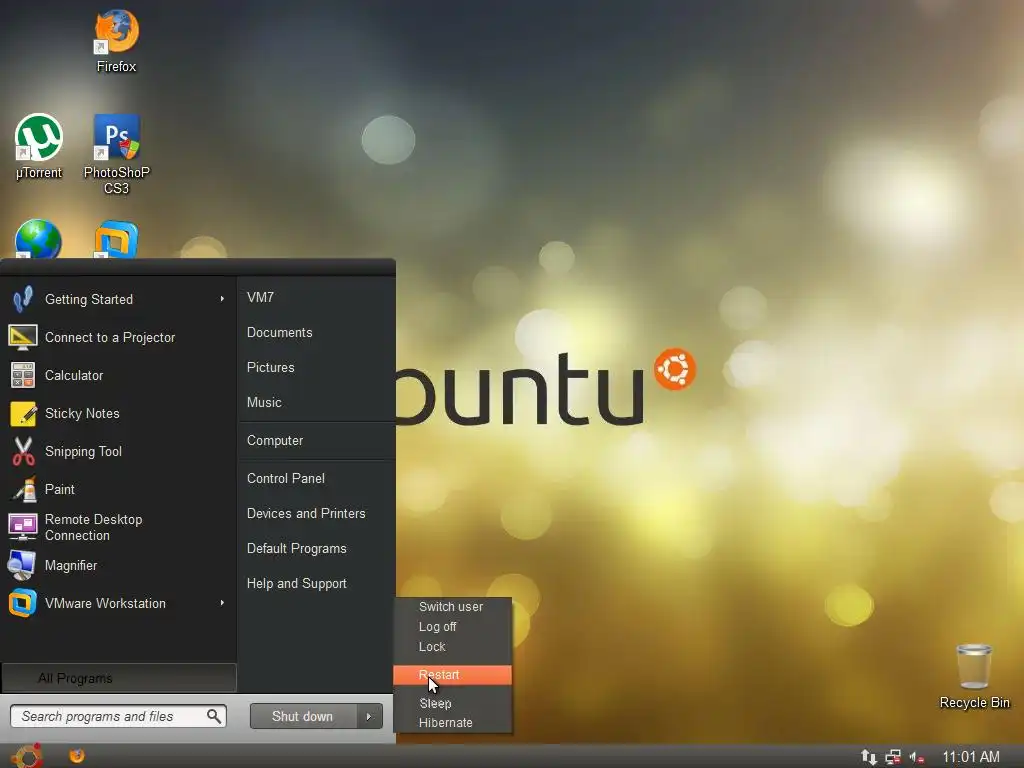Image resolution: width=1024 pixels, height=768 pixels.
Task: Open Music from Start menu
Action: coord(264,402)
